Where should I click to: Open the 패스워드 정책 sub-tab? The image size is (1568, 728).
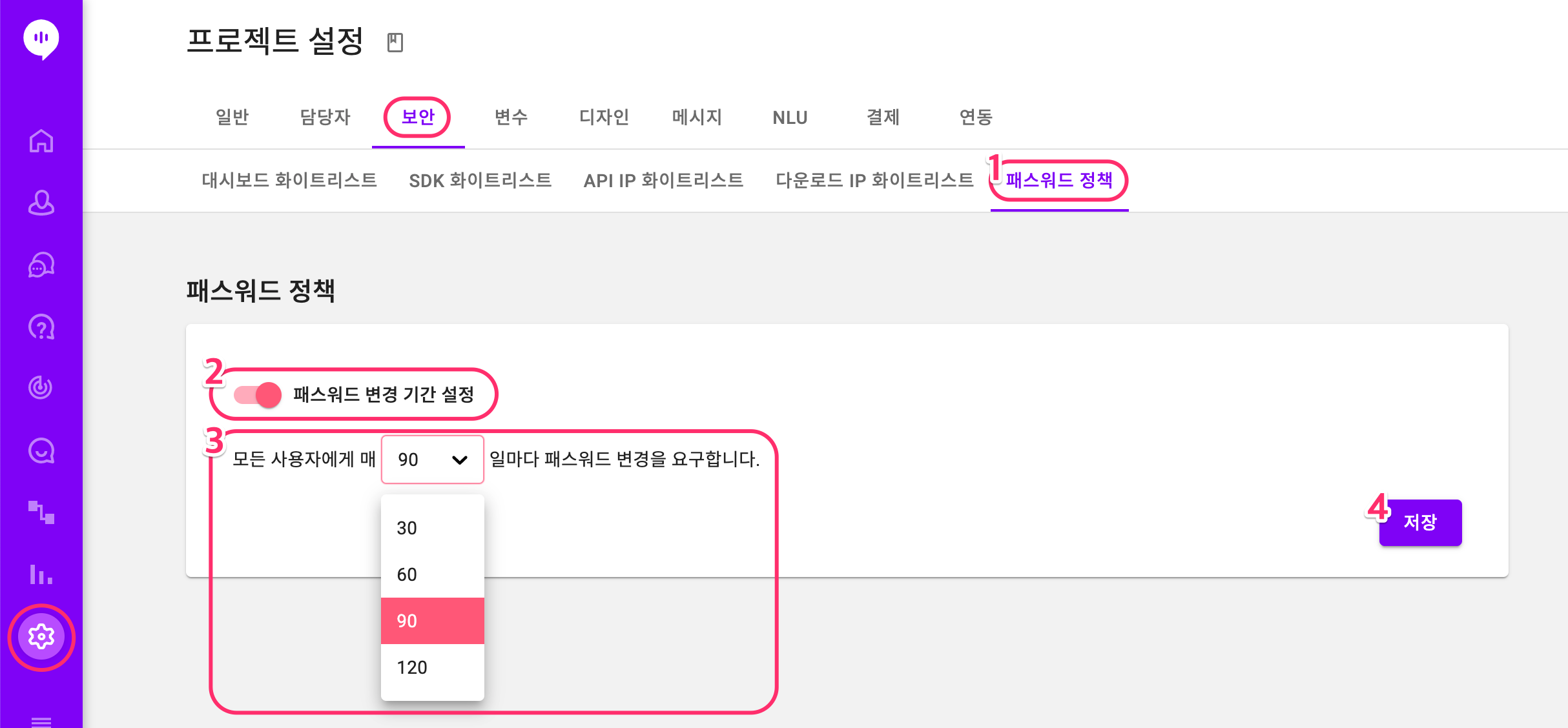coord(1059,180)
